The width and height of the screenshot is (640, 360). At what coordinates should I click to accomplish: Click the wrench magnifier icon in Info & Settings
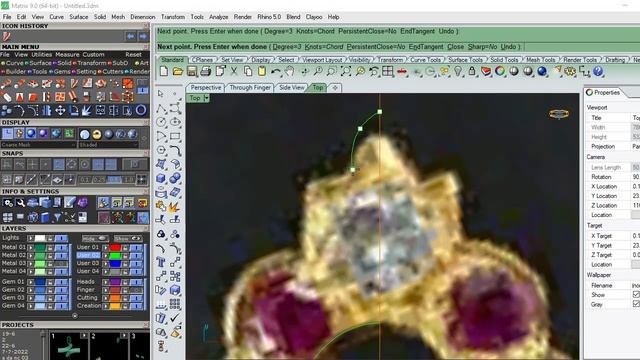coord(20,202)
